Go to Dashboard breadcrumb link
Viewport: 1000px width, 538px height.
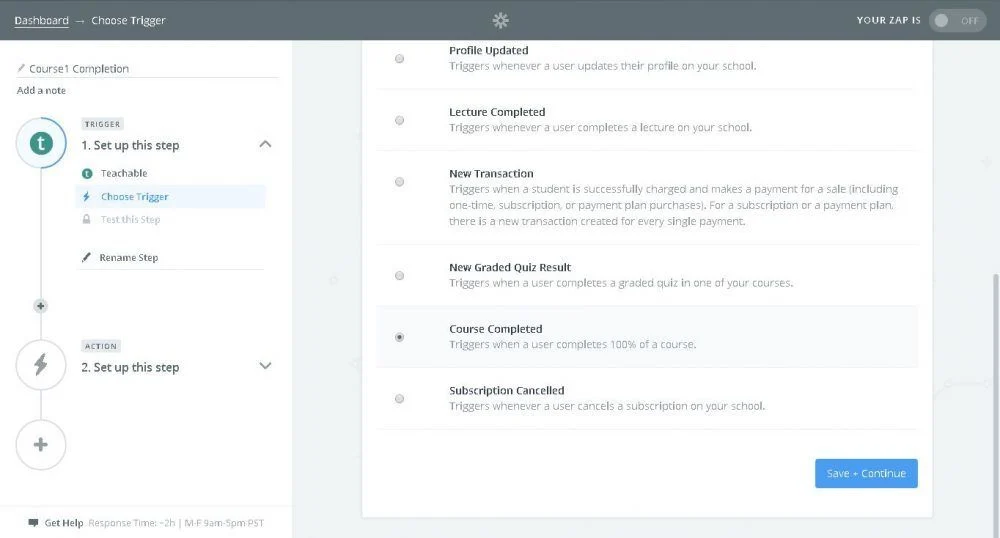41,20
